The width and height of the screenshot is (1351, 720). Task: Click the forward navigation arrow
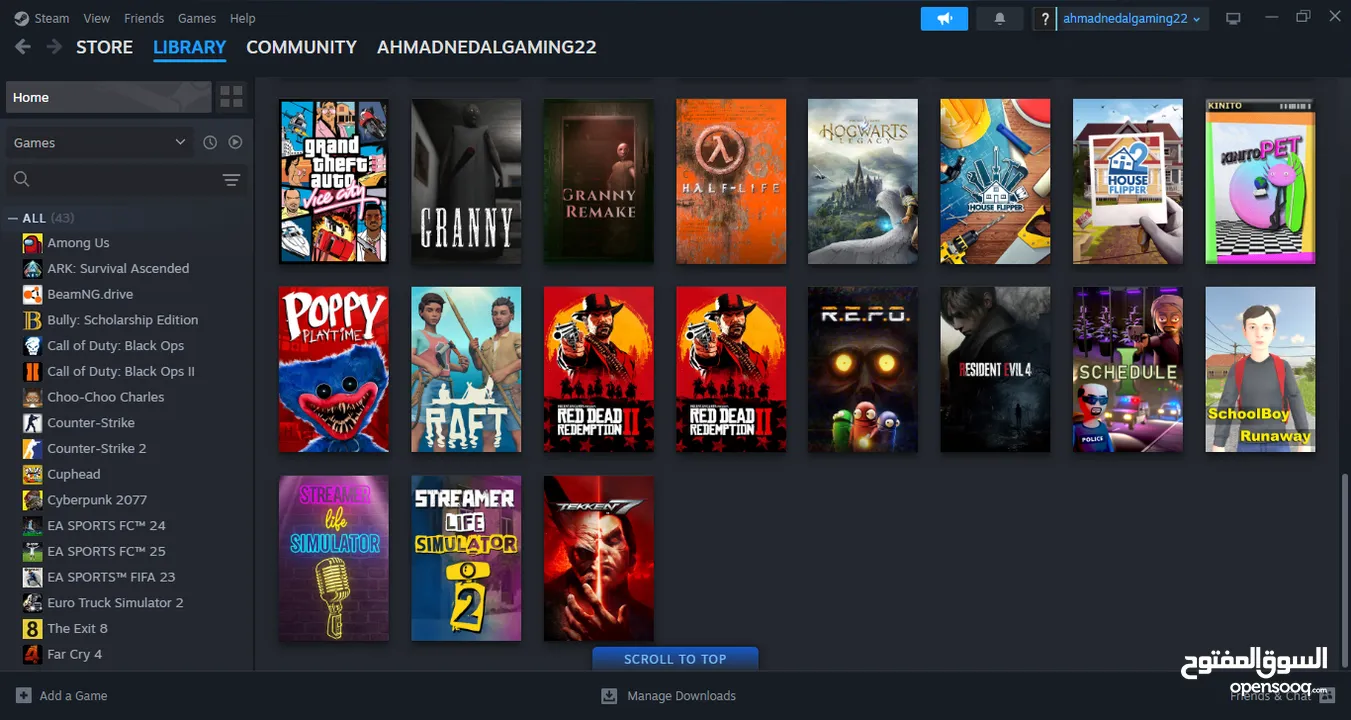pos(54,47)
